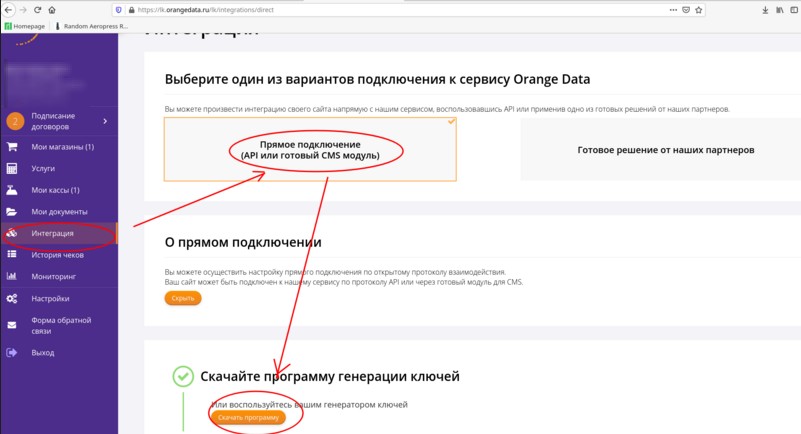
Task: Open Услуги in the sidebar
Action: pos(43,168)
